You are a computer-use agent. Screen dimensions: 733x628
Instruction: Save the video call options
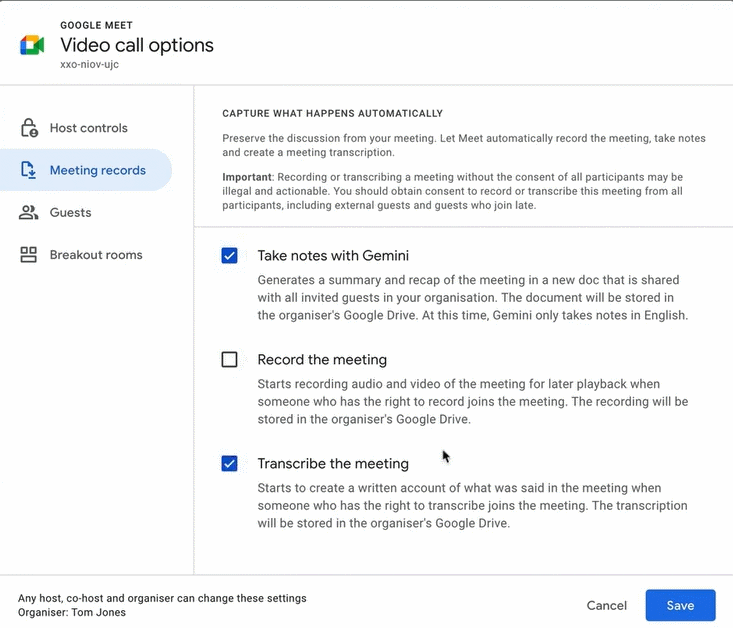680,605
